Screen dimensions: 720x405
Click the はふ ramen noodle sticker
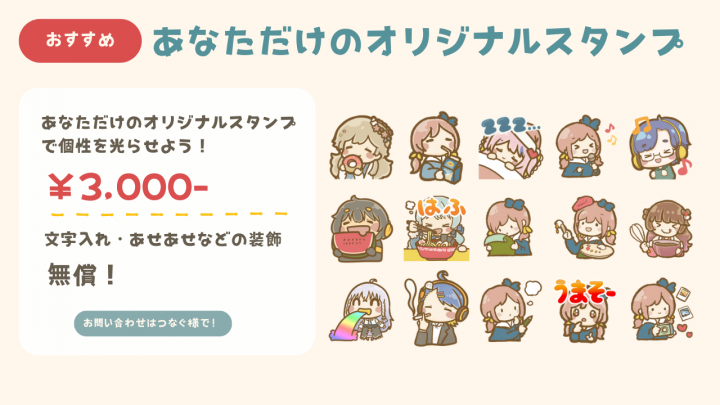(x=436, y=229)
